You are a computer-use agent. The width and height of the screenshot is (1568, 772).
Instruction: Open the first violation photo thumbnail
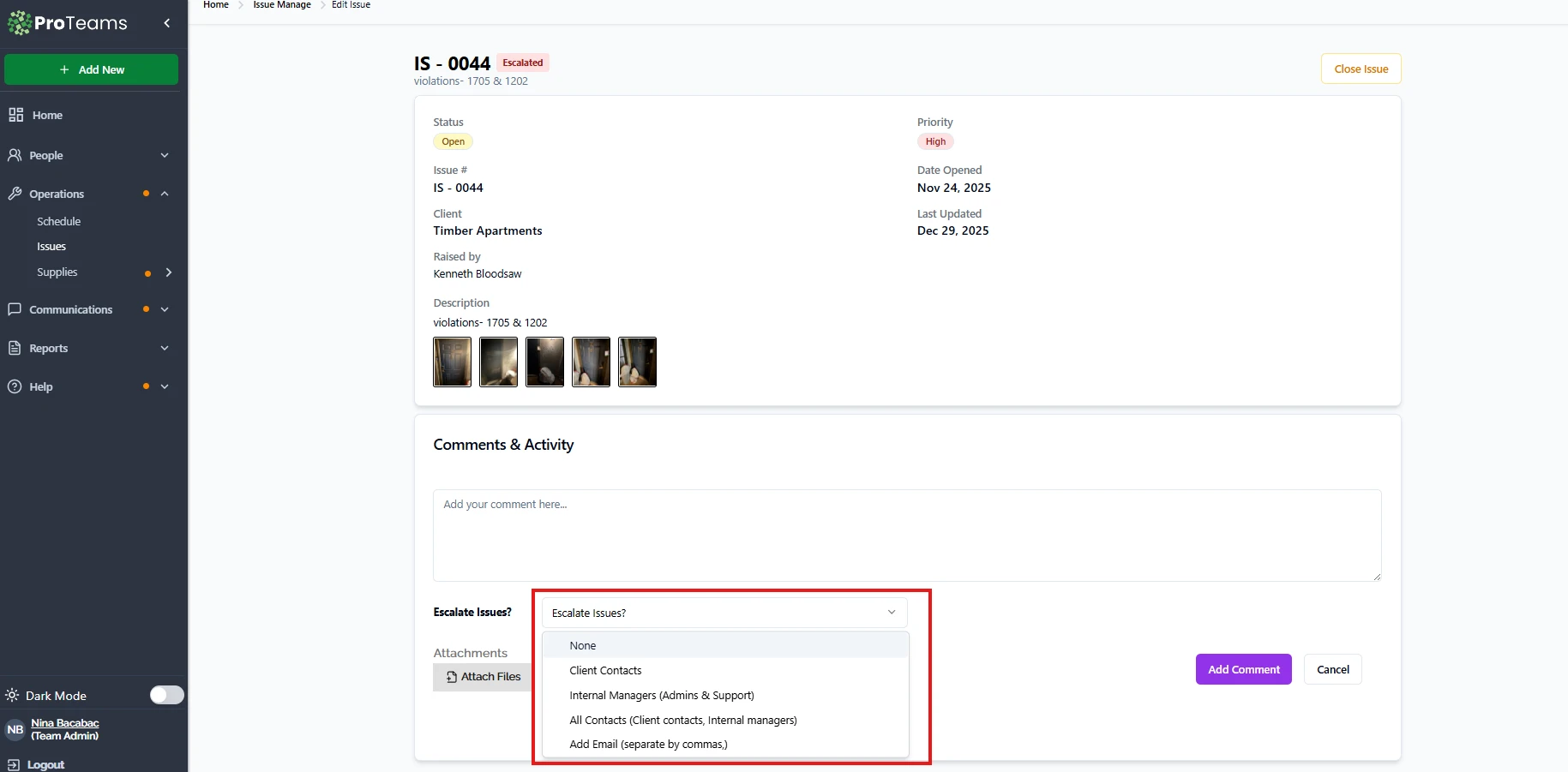(x=452, y=362)
